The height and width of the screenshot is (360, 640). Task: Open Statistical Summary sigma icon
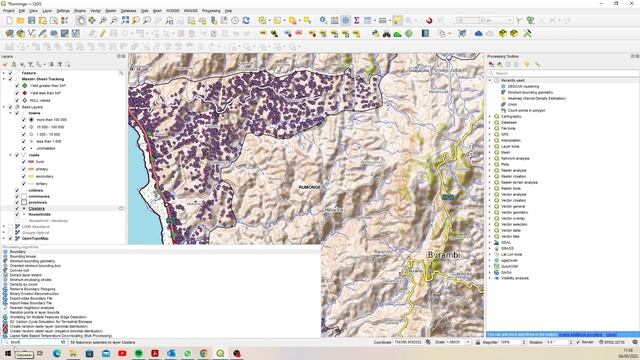(356, 20)
